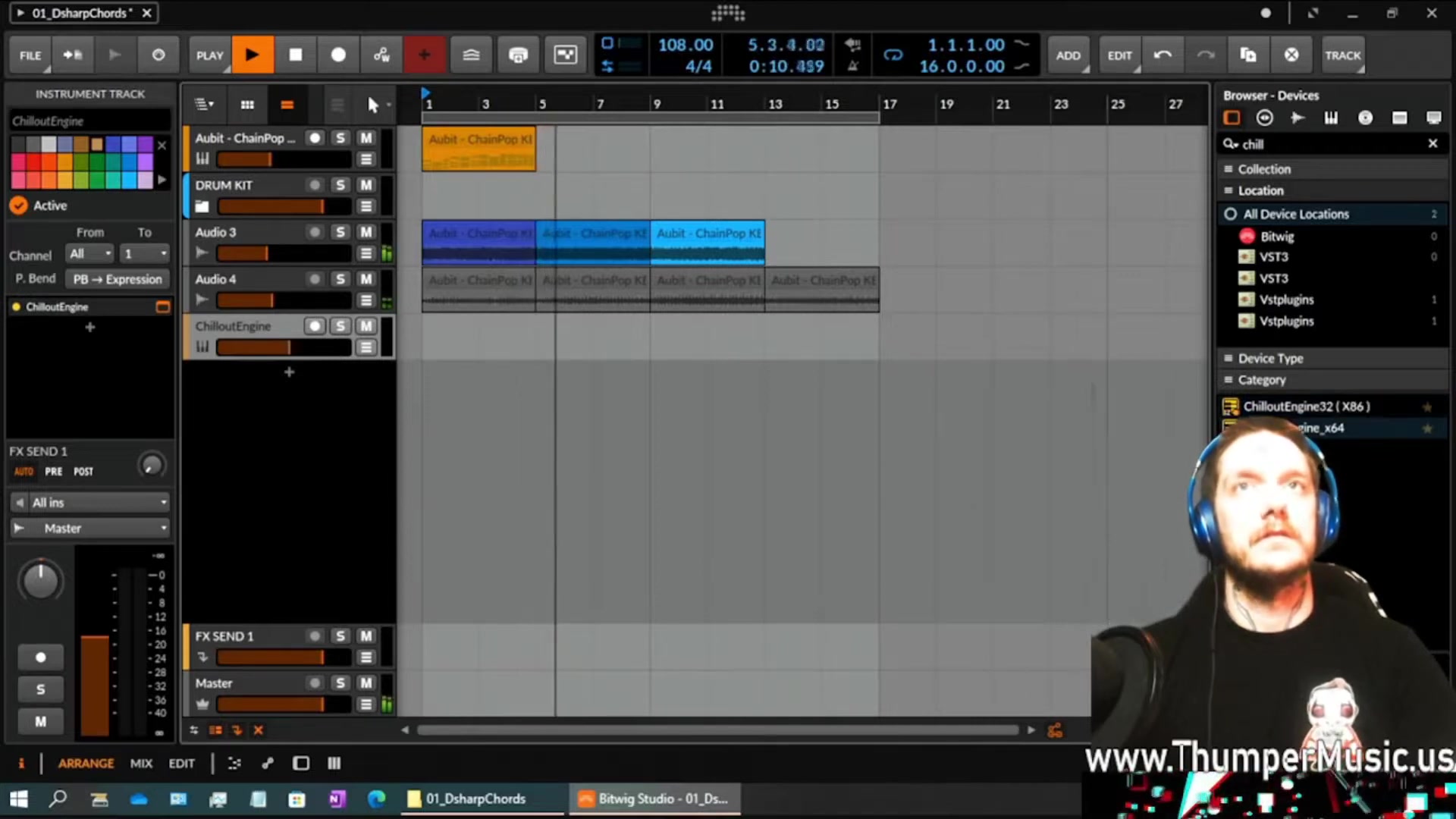Open the EDIT menu in top toolbar
The image size is (1456, 819).
pos(1119,55)
